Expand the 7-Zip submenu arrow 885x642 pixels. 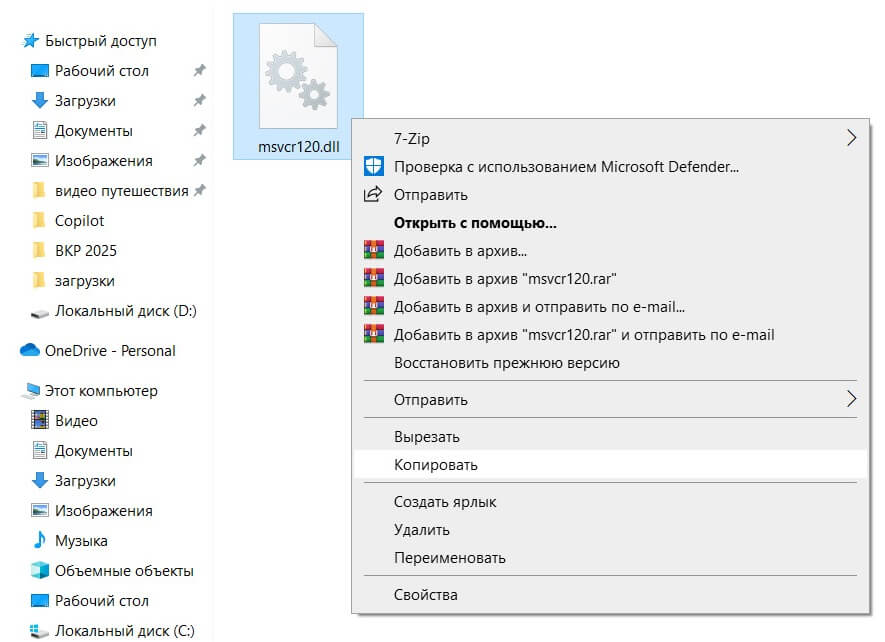click(851, 139)
